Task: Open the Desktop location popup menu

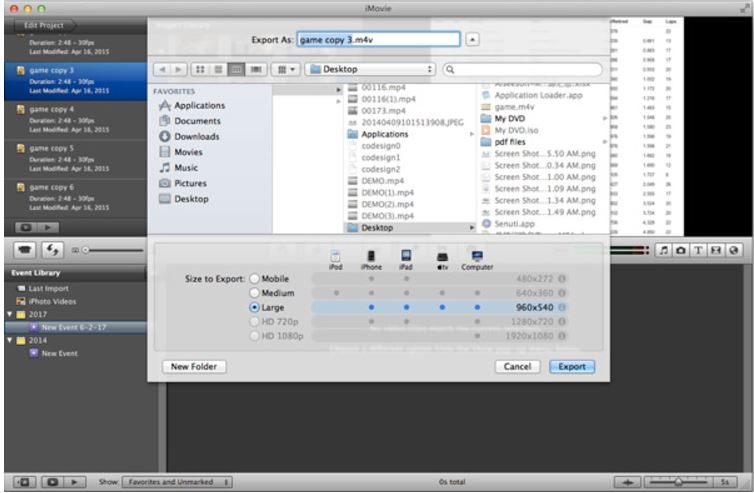Action: coord(370,69)
